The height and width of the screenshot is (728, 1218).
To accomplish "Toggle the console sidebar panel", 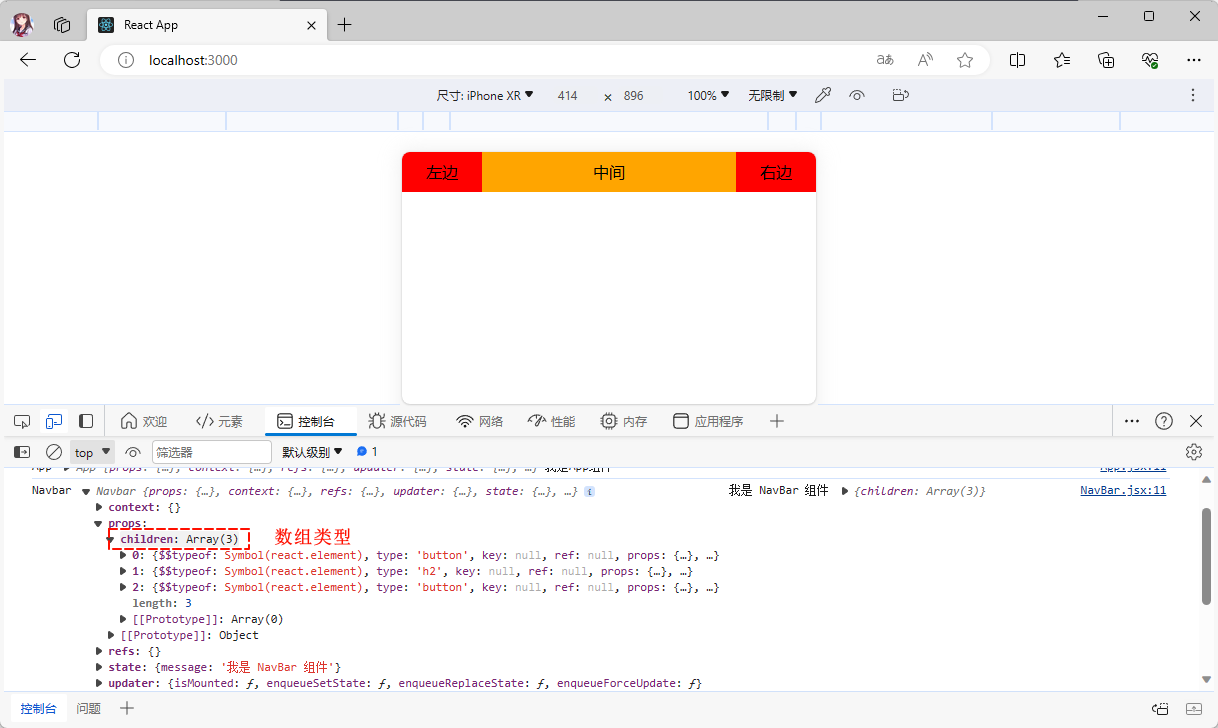I will click(22, 452).
